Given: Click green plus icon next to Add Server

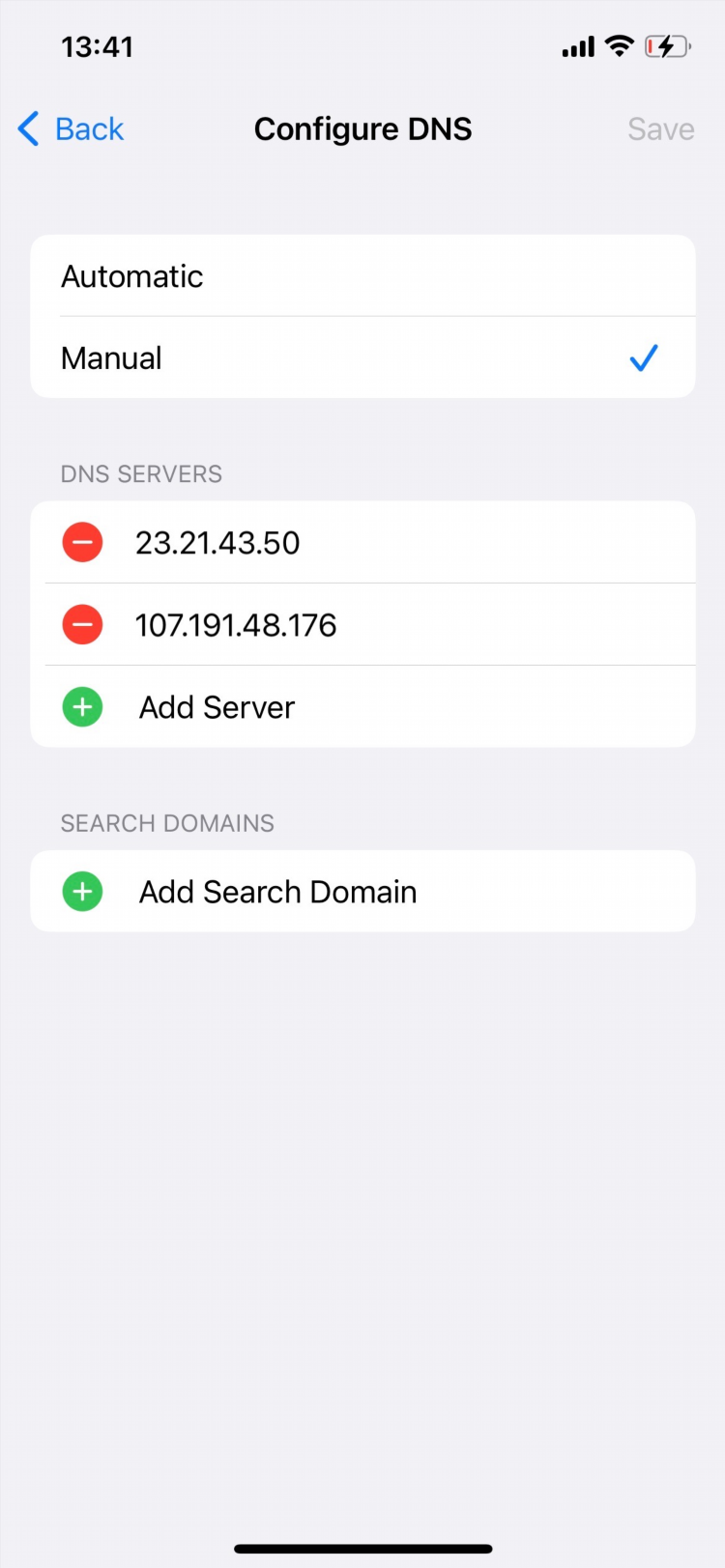Looking at the screenshot, I should (83, 706).
